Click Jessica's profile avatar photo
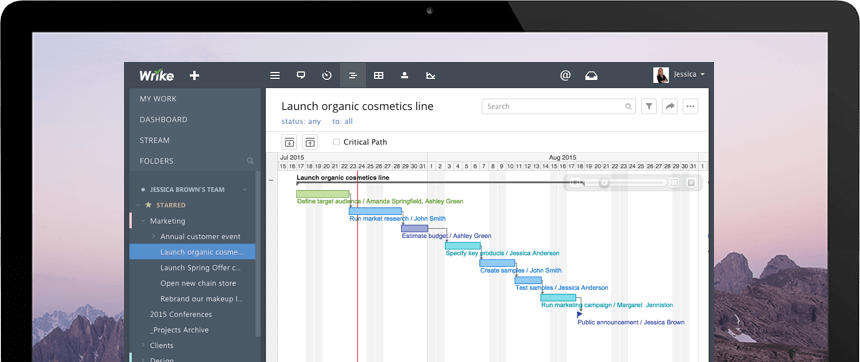The width and height of the screenshot is (860, 362). point(661,75)
